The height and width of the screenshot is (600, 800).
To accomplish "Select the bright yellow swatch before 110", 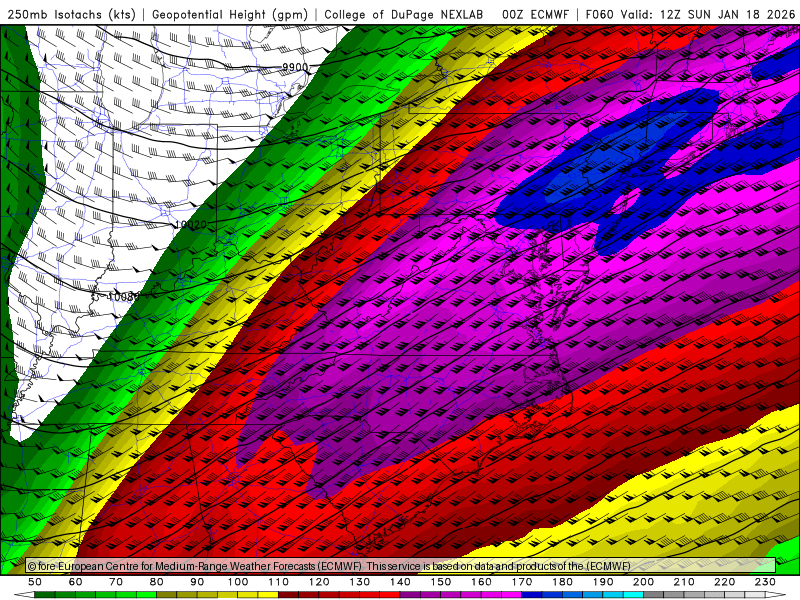I will coord(268,594).
